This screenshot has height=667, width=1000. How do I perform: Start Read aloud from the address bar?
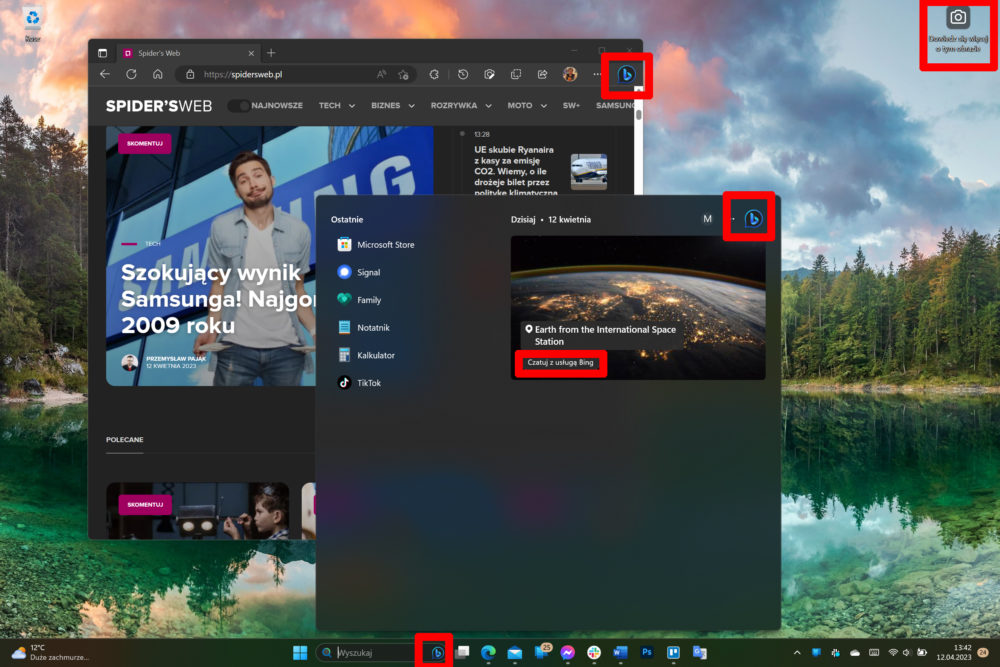point(381,75)
